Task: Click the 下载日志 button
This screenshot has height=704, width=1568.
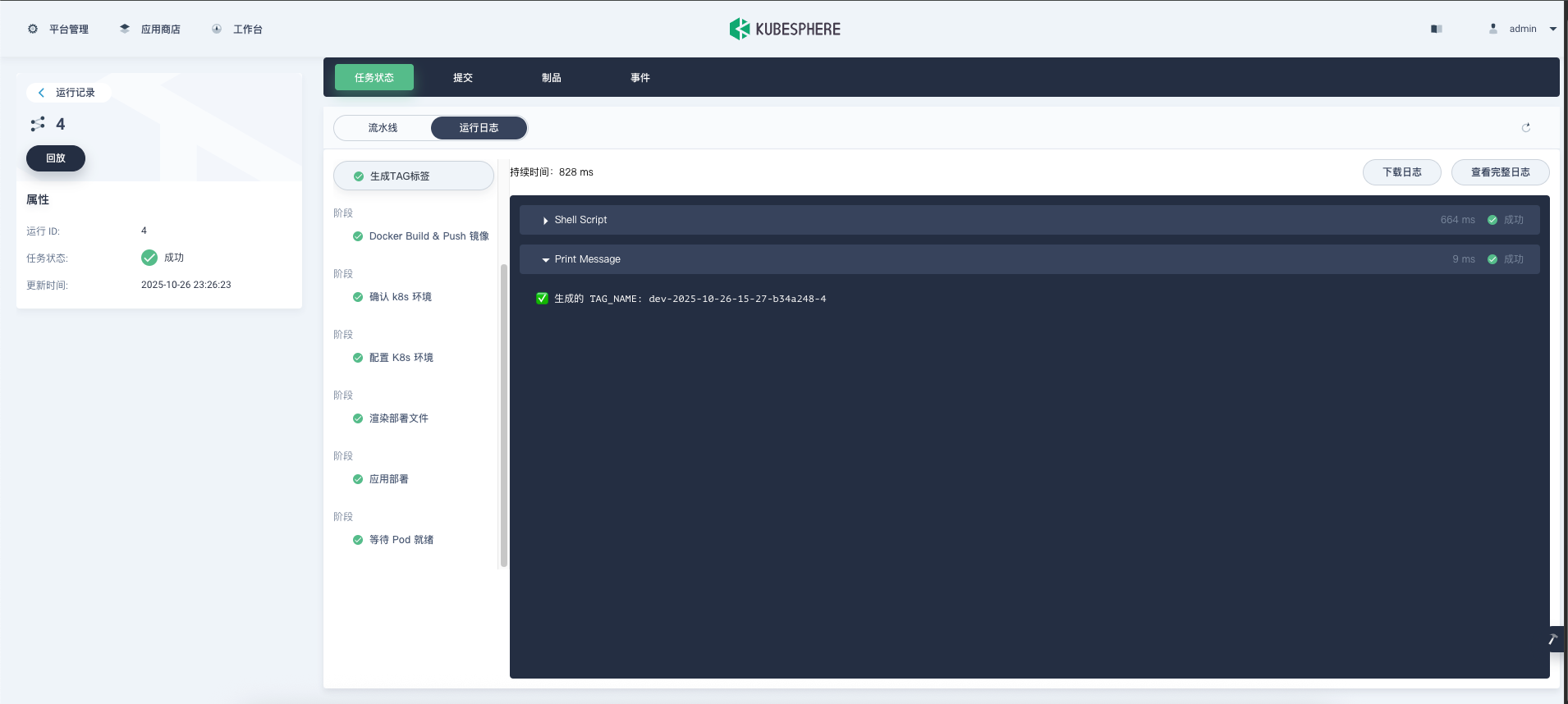Action: (1401, 172)
